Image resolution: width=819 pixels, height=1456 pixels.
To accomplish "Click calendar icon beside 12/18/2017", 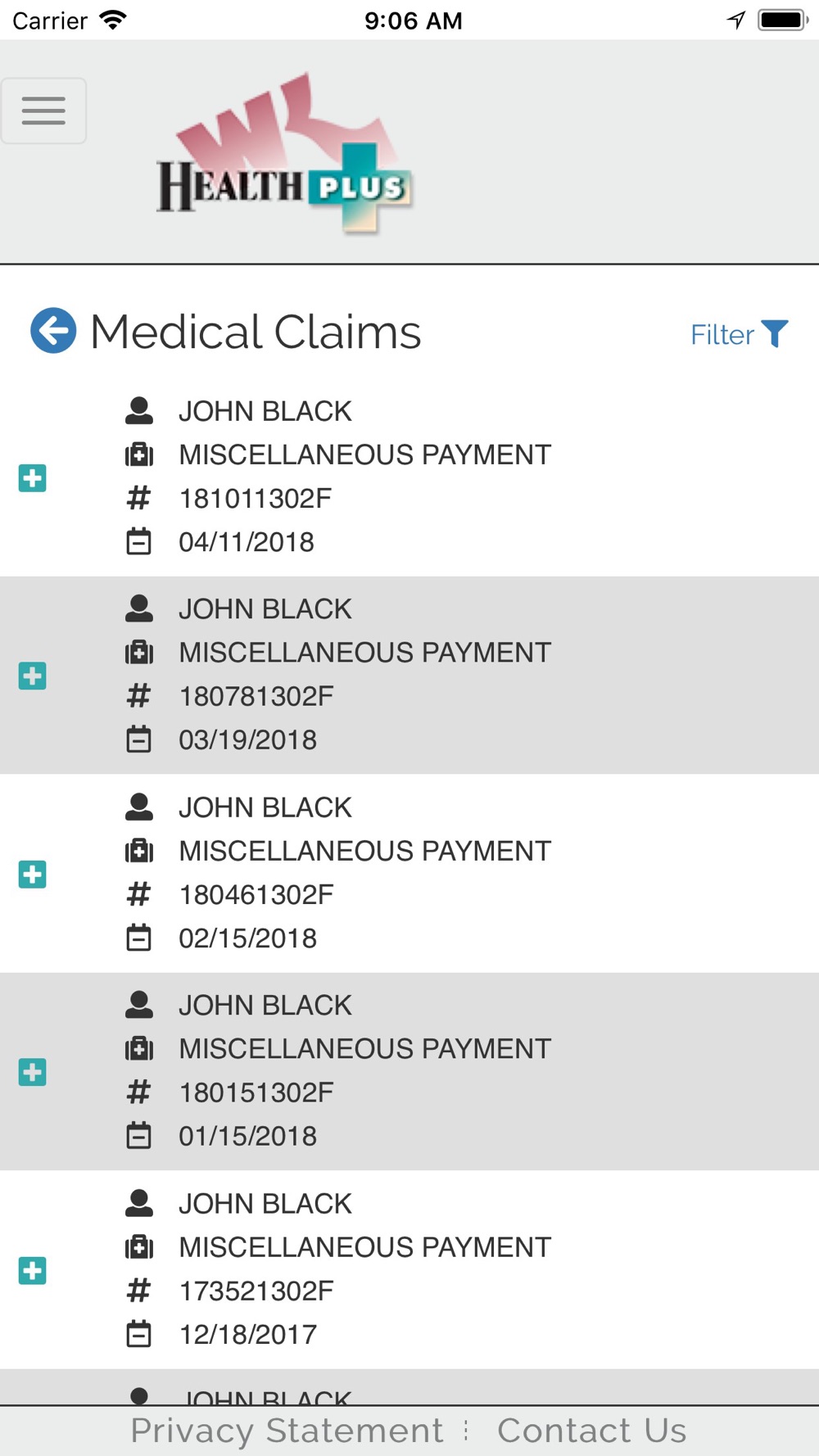I will [x=139, y=1334].
